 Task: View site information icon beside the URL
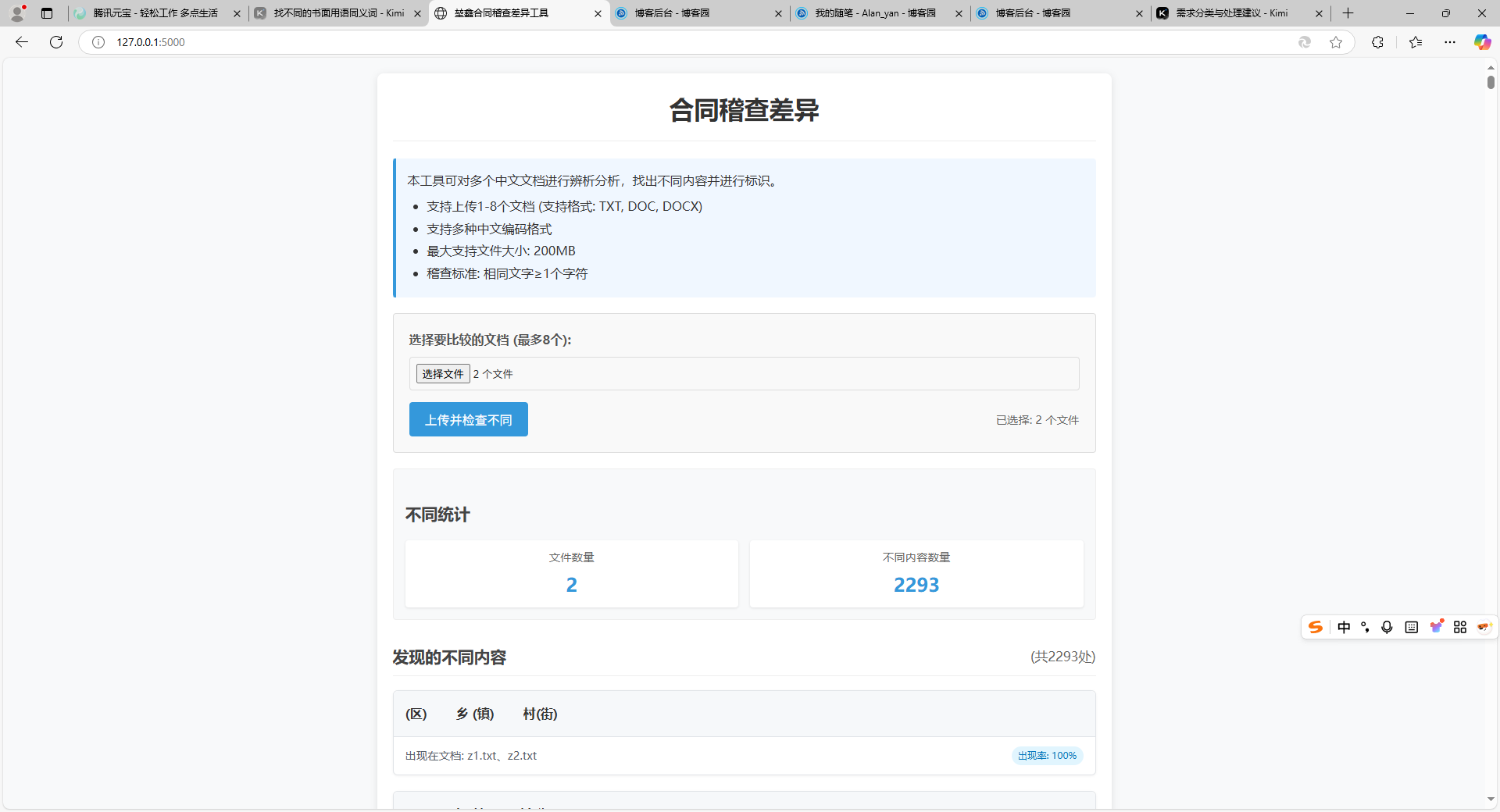point(98,42)
